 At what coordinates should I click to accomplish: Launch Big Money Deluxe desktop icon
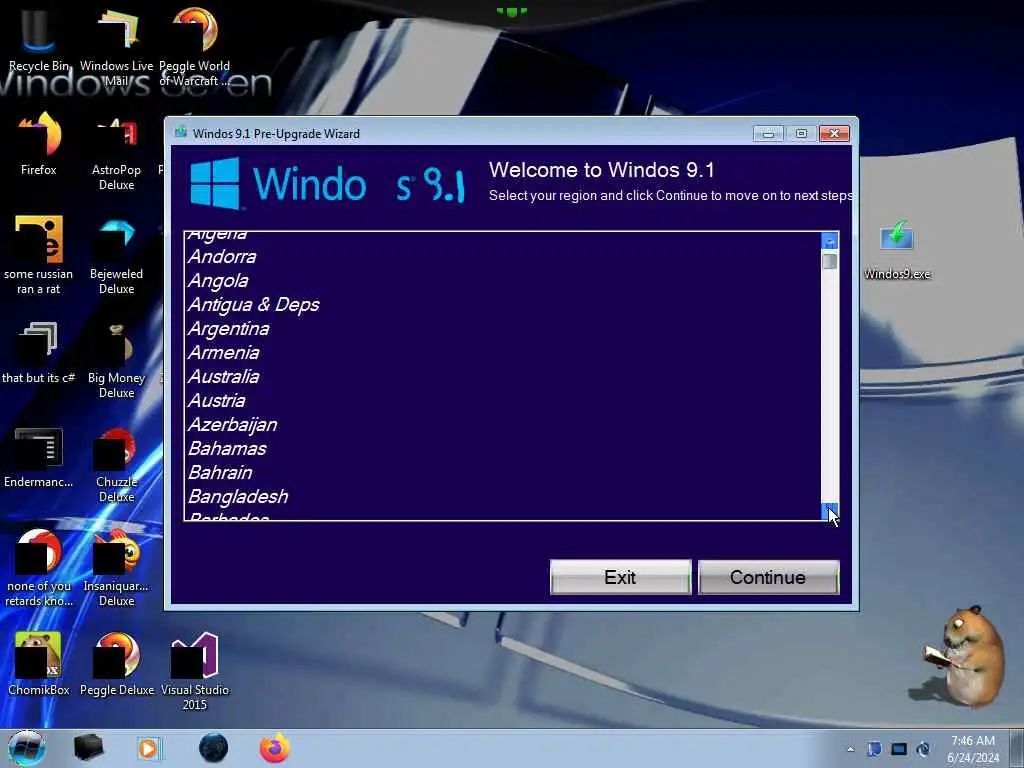pos(116,360)
